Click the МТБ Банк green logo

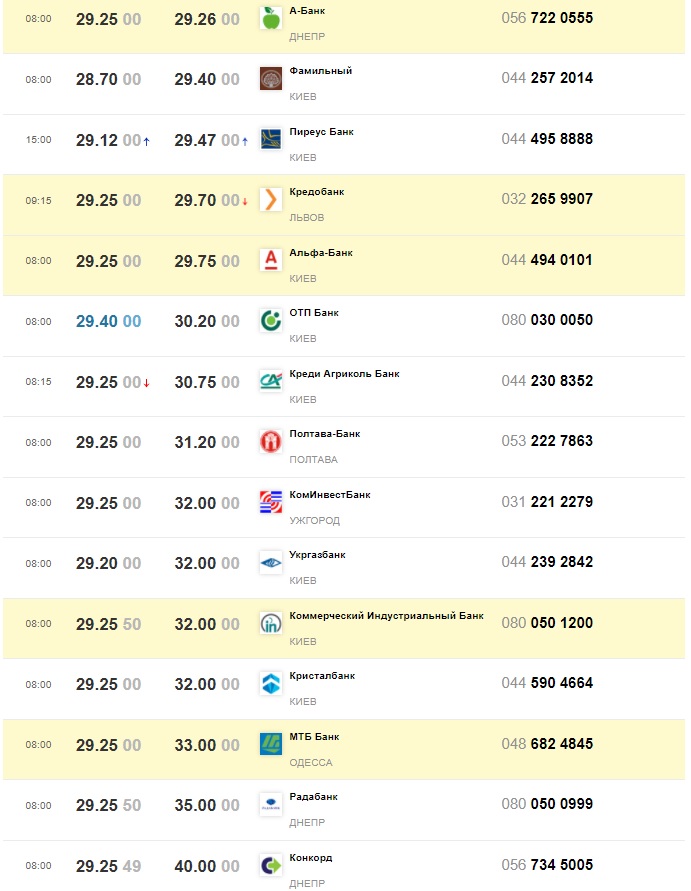pyautogui.click(x=270, y=744)
